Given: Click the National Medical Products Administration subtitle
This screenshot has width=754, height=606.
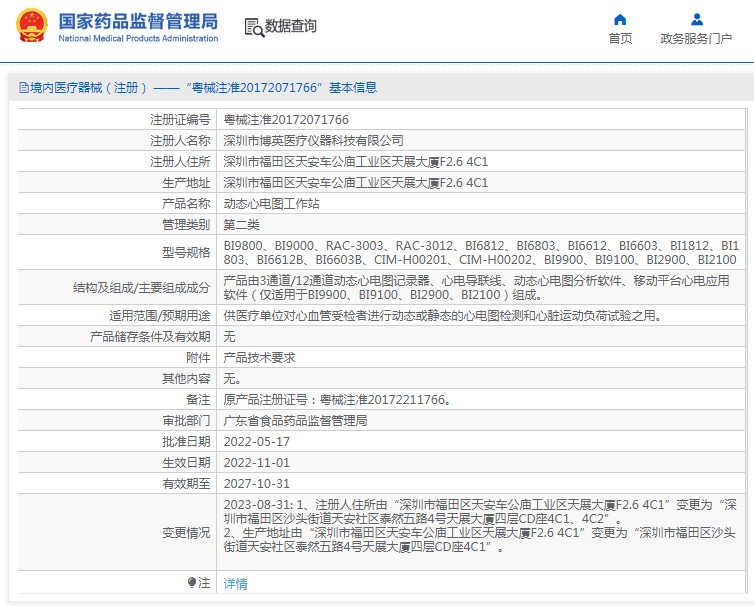Looking at the screenshot, I should coord(137,39).
